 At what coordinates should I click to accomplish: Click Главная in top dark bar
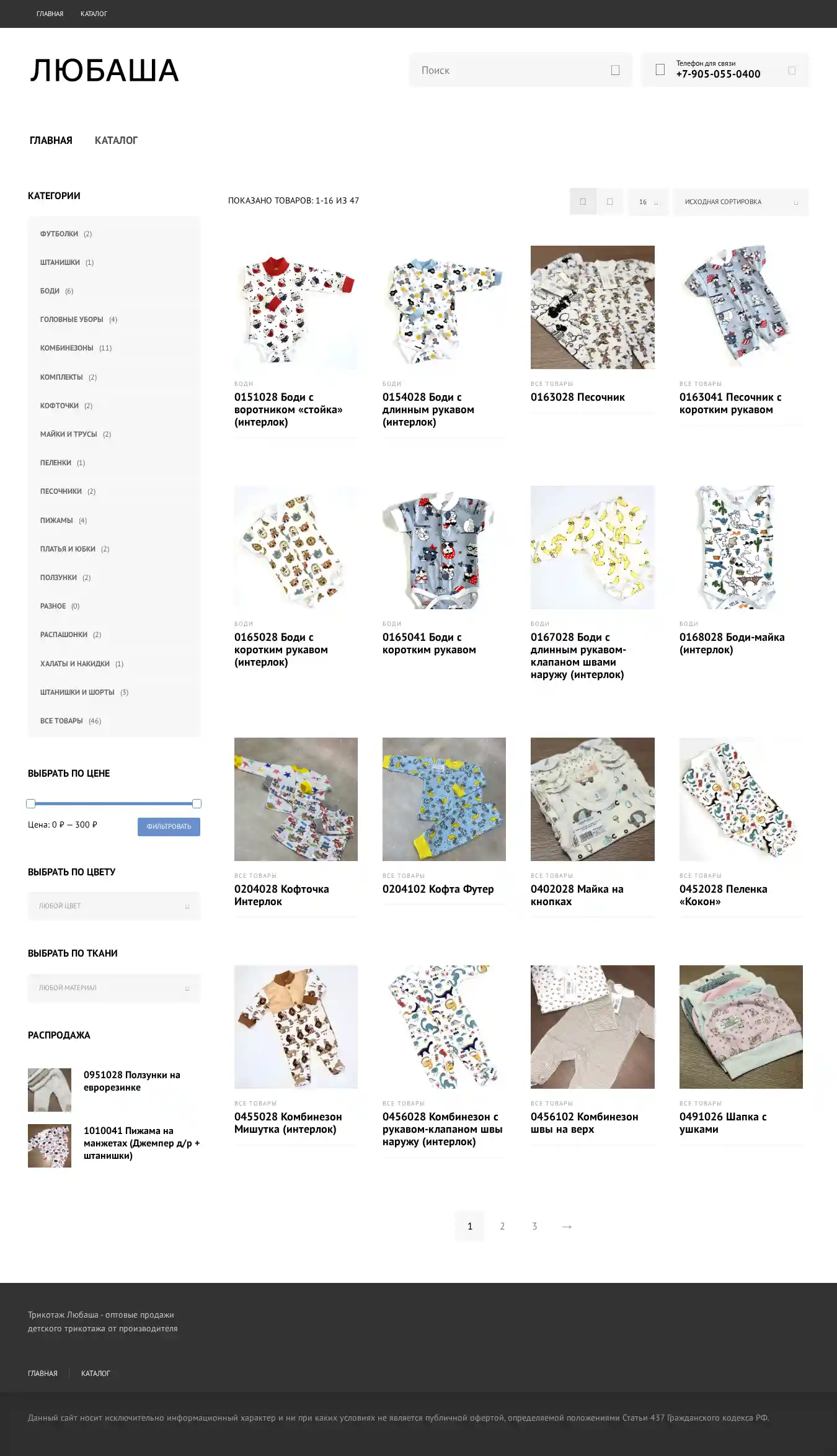[50, 14]
